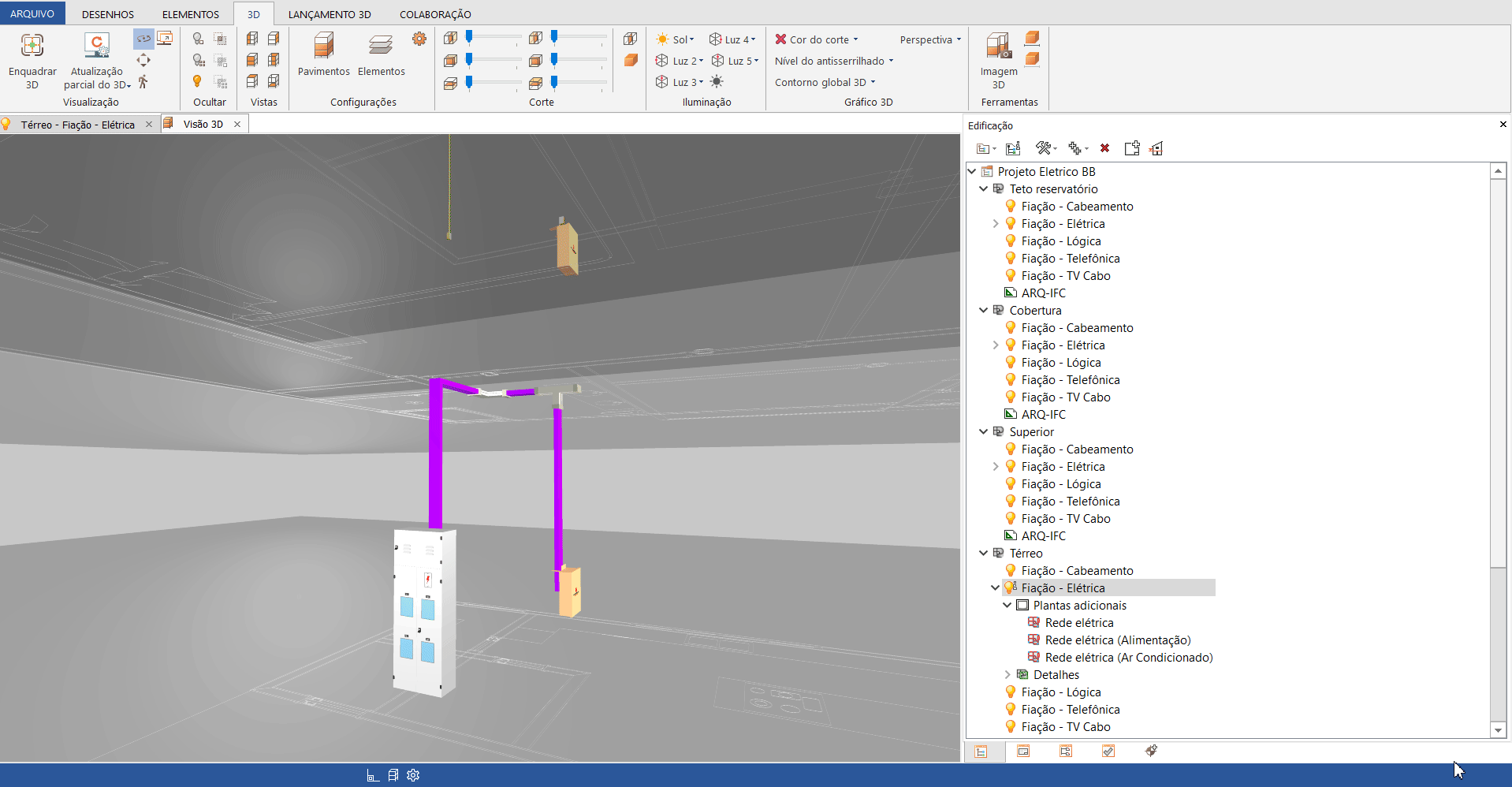Click the red X delete icon in Edificação
The height and width of the screenshot is (787, 1512).
(1104, 148)
